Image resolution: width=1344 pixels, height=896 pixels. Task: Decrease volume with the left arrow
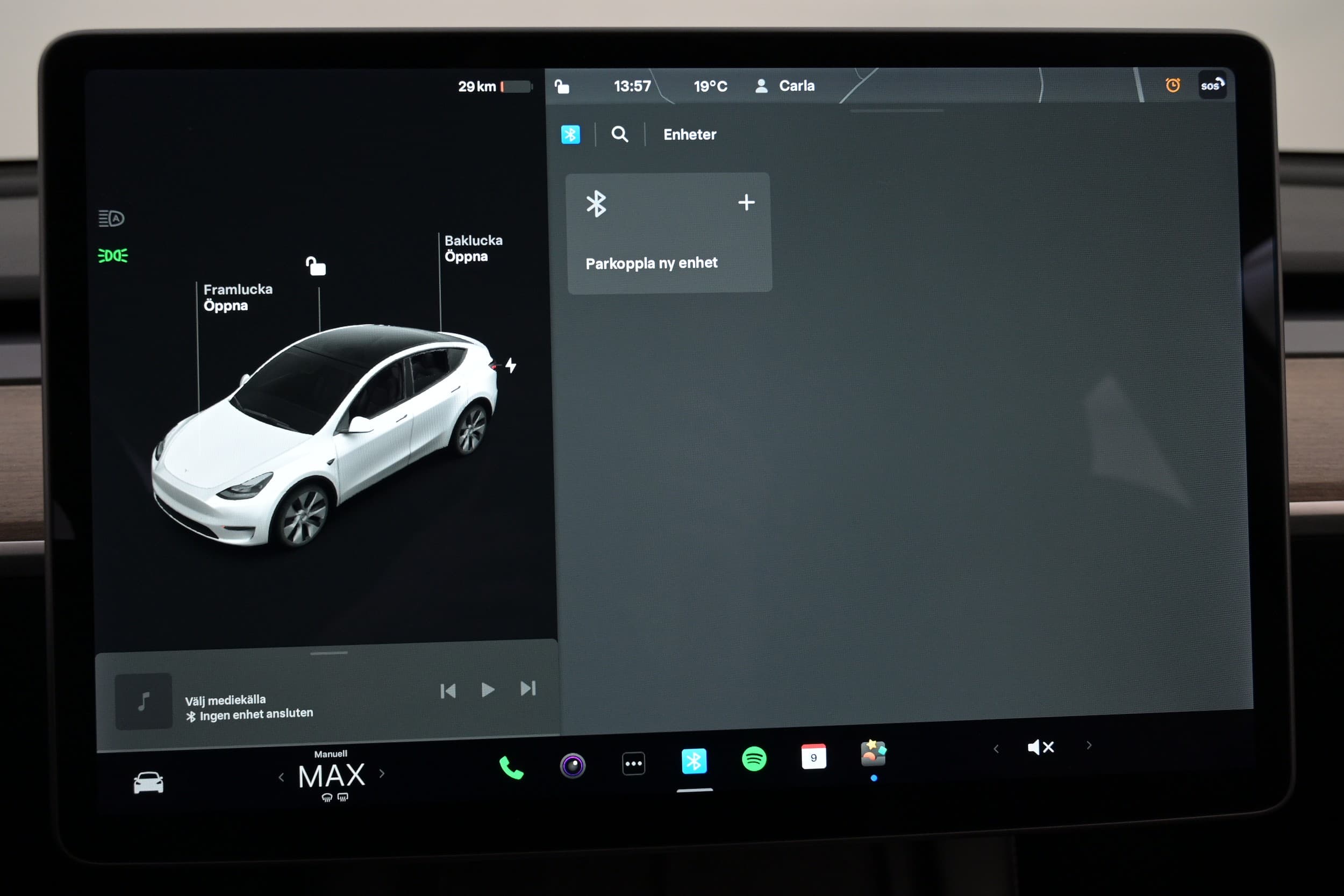click(x=996, y=749)
